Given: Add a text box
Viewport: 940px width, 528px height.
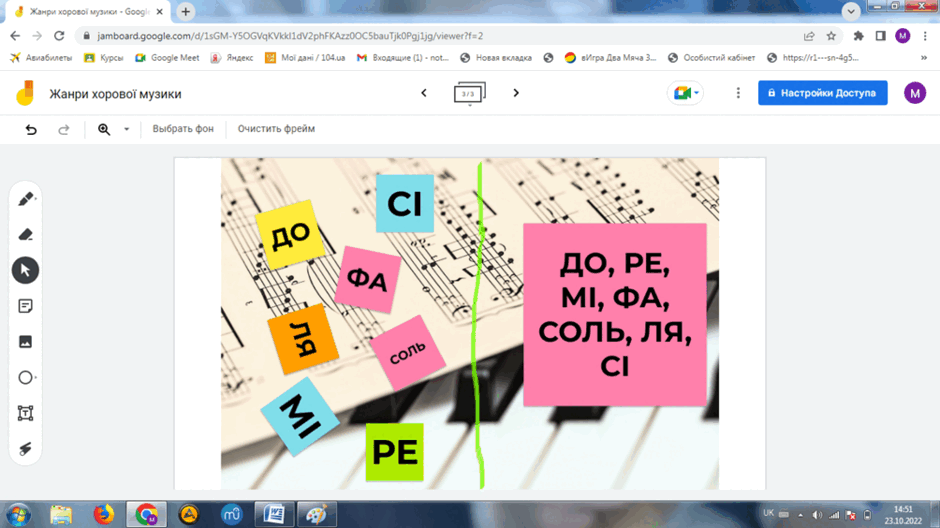Looking at the screenshot, I should [x=25, y=413].
